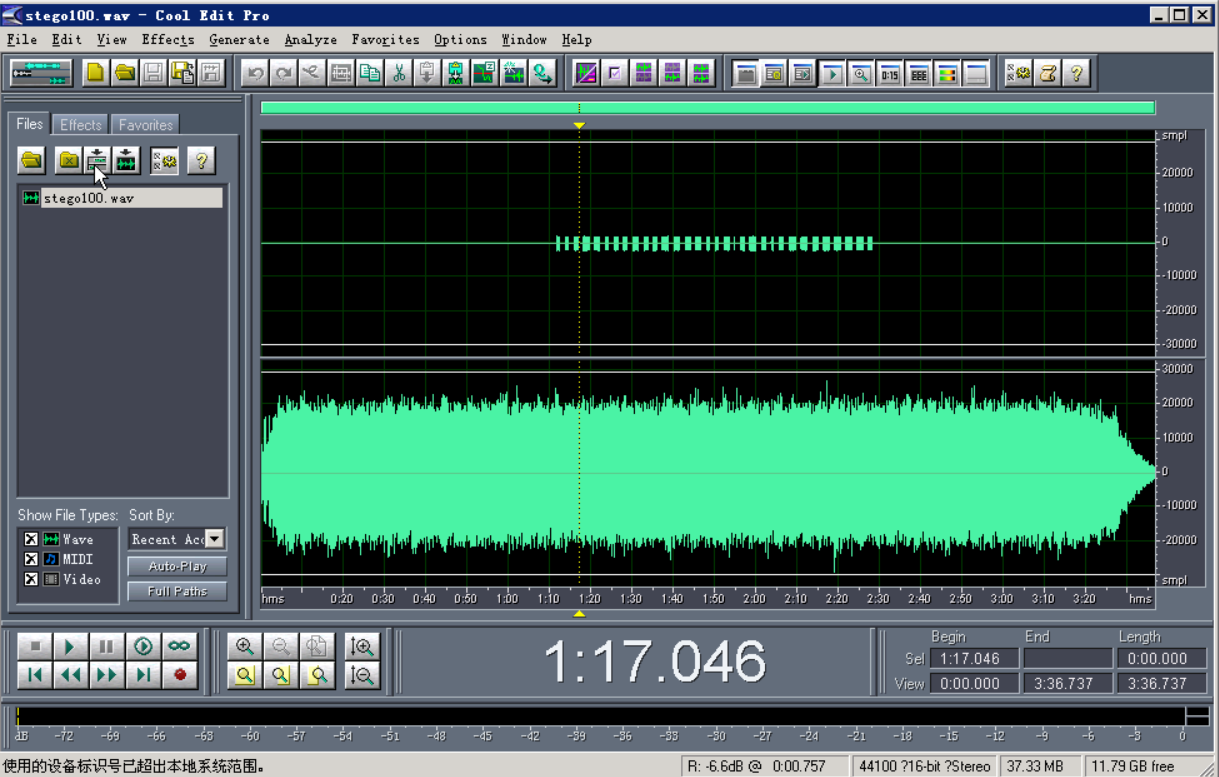This screenshot has width=1219, height=777.
Task: Uncheck the Wave file type checkbox
Action: (31, 539)
